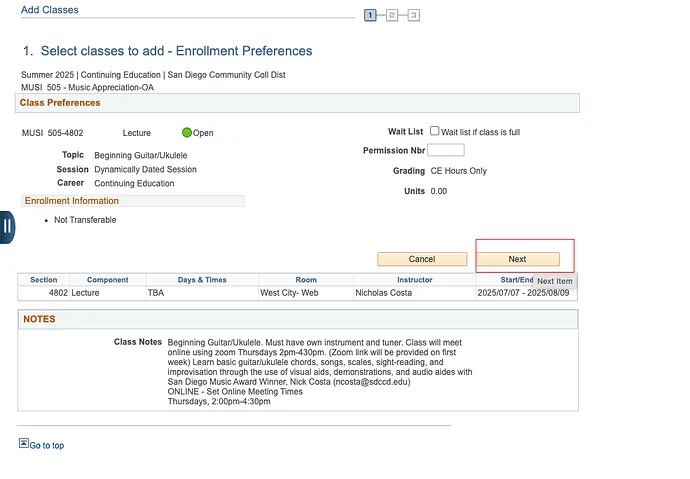Viewport: 690px width, 479px height.
Task: Follow the Go to top link
Action: tap(46, 446)
